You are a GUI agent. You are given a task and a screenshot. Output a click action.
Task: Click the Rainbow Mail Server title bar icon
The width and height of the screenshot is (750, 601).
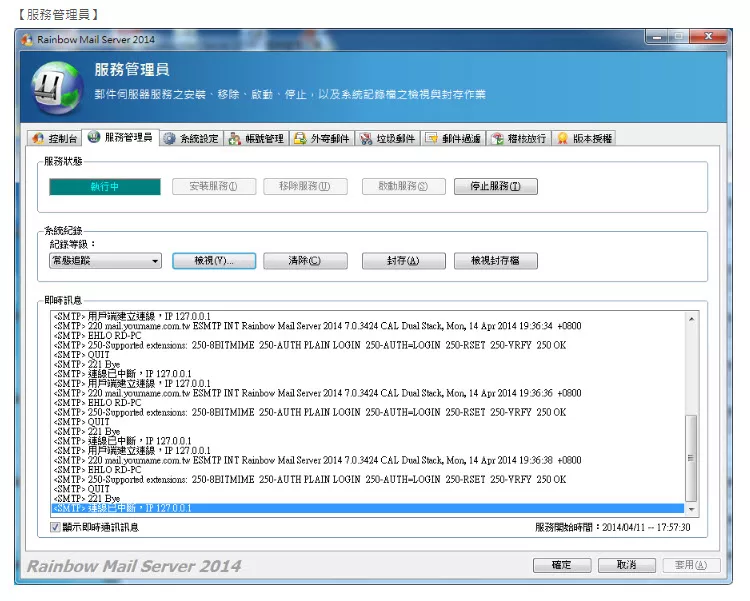pos(28,39)
